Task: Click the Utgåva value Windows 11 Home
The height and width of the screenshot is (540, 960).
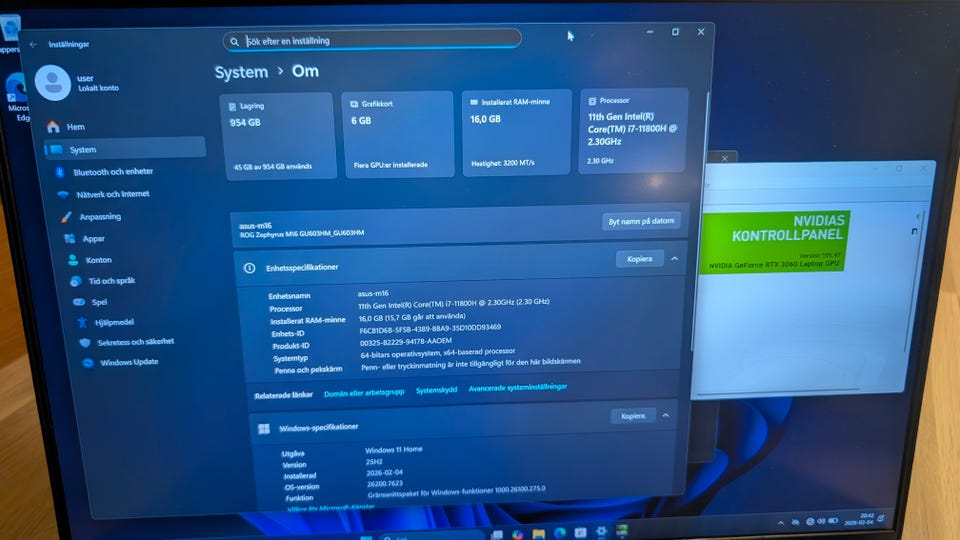Action: (x=394, y=449)
